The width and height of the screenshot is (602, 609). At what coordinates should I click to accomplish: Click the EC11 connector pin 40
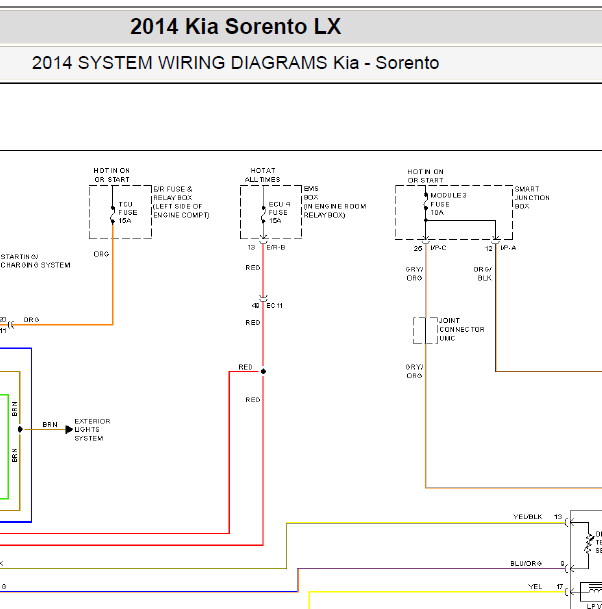point(262,303)
